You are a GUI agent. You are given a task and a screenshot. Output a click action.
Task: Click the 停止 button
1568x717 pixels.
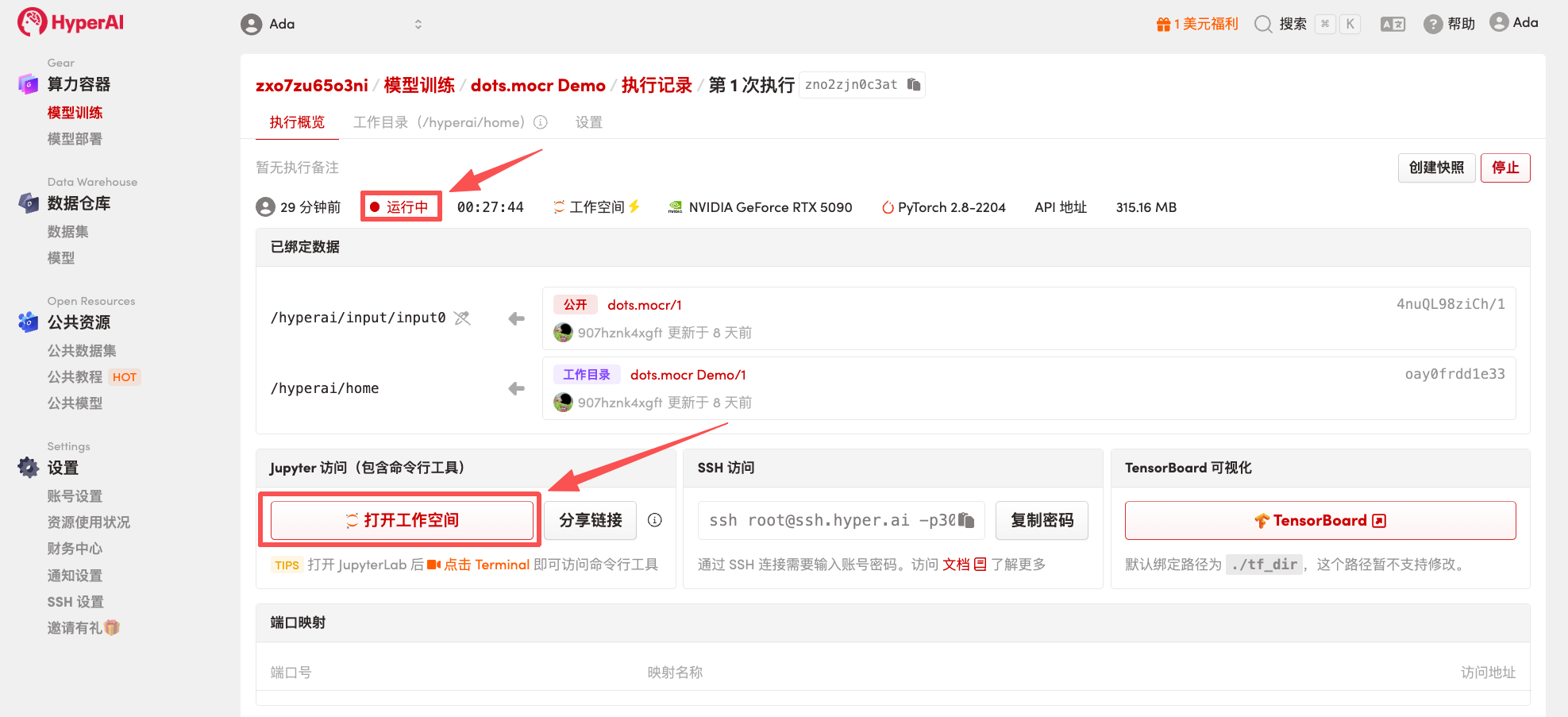(x=1504, y=168)
